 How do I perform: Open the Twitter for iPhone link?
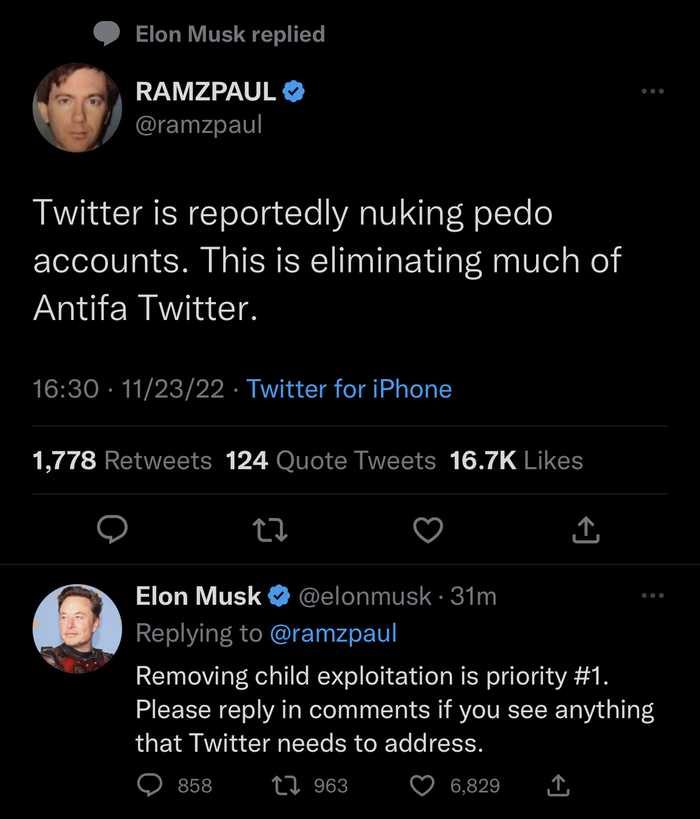[349, 389]
